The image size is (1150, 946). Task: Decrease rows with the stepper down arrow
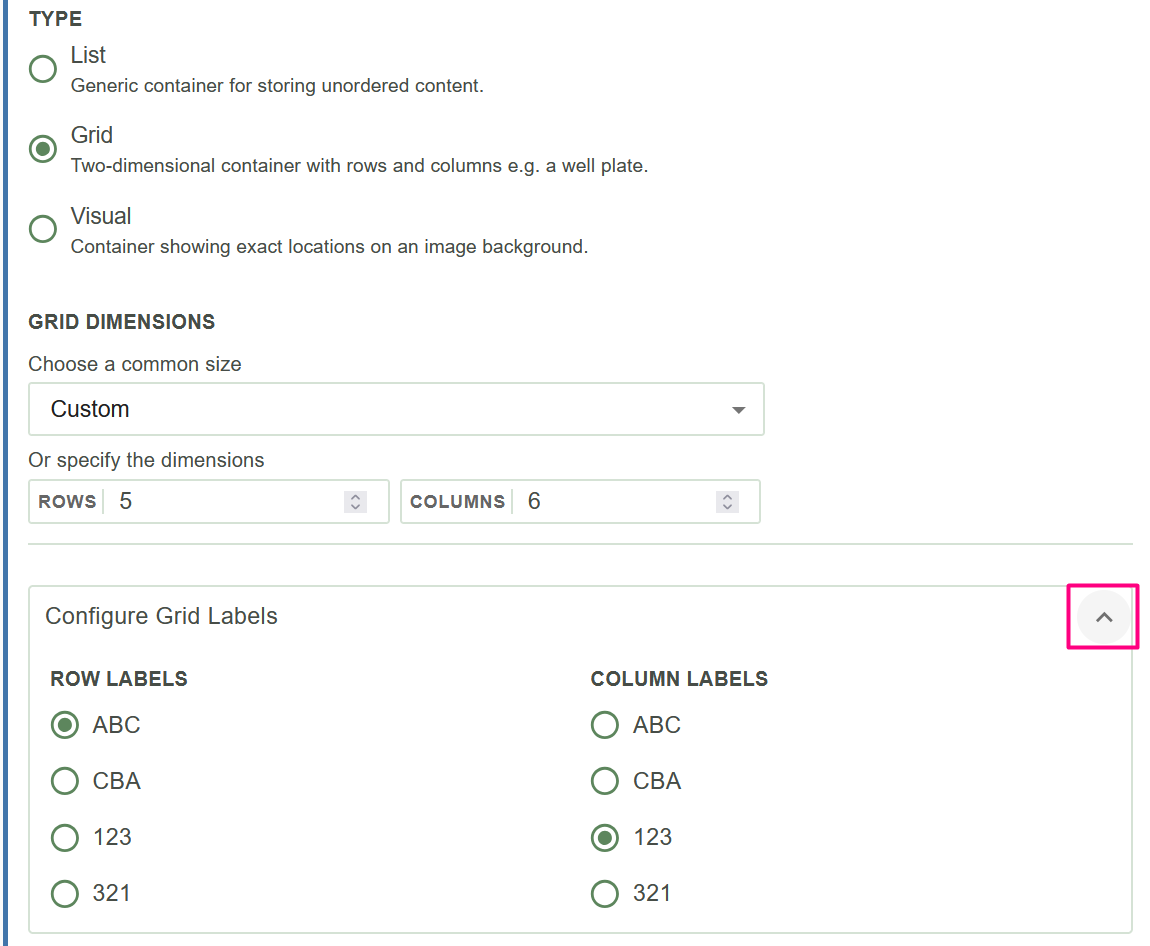(x=355, y=507)
